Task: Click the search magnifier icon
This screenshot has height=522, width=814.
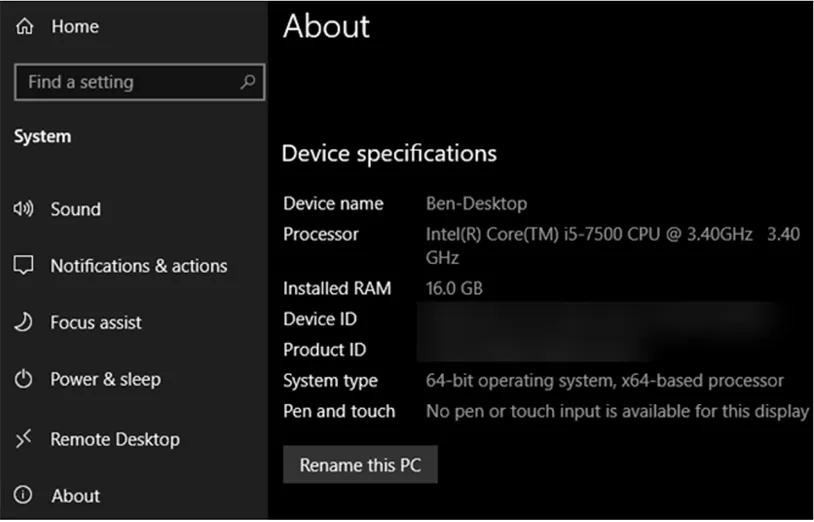Action: 248,82
